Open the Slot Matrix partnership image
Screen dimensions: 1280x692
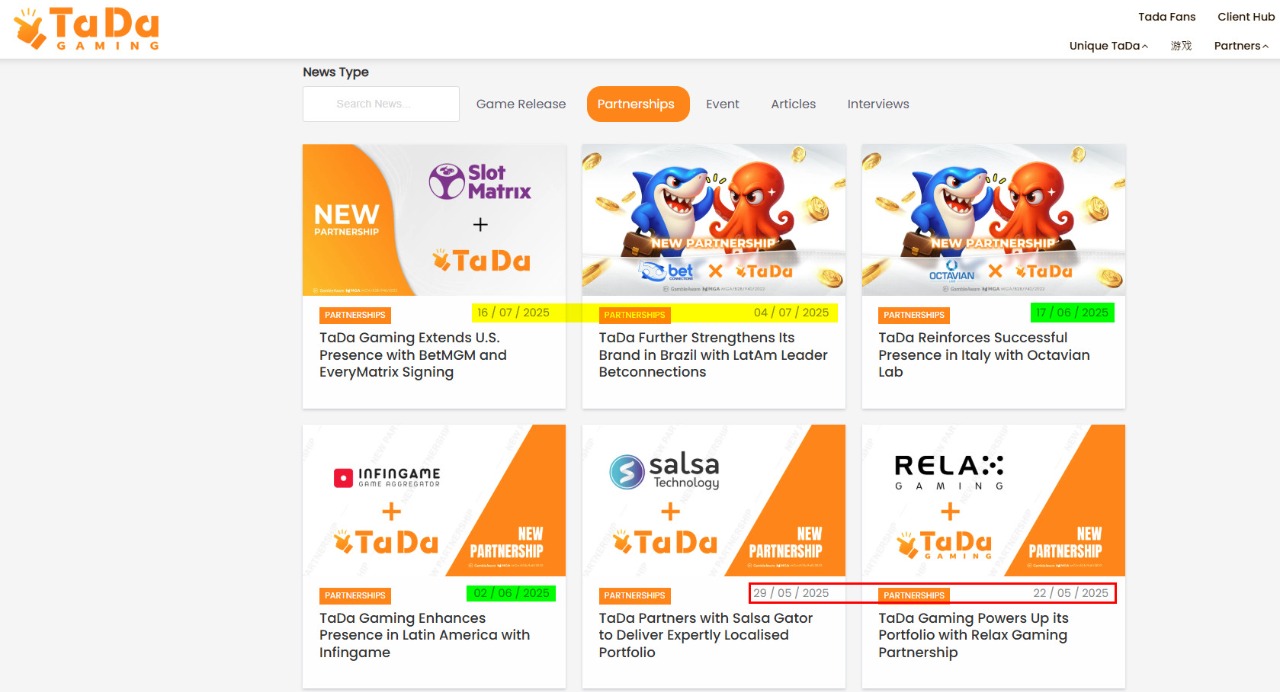[434, 220]
